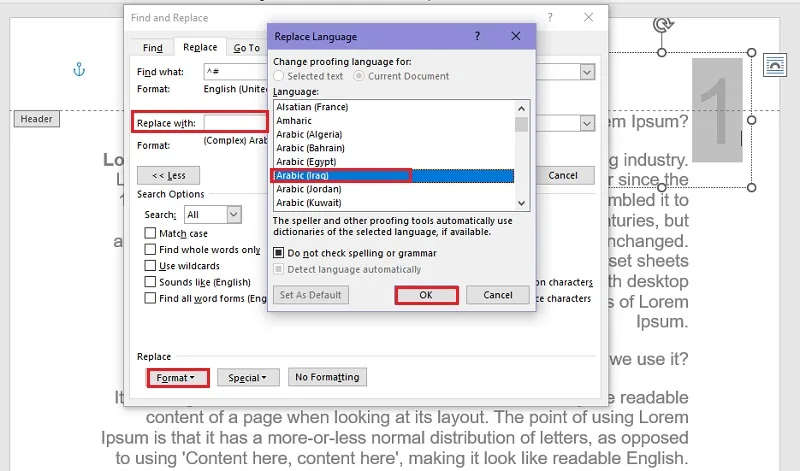Close the Replace Language dialog

click(516, 36)
